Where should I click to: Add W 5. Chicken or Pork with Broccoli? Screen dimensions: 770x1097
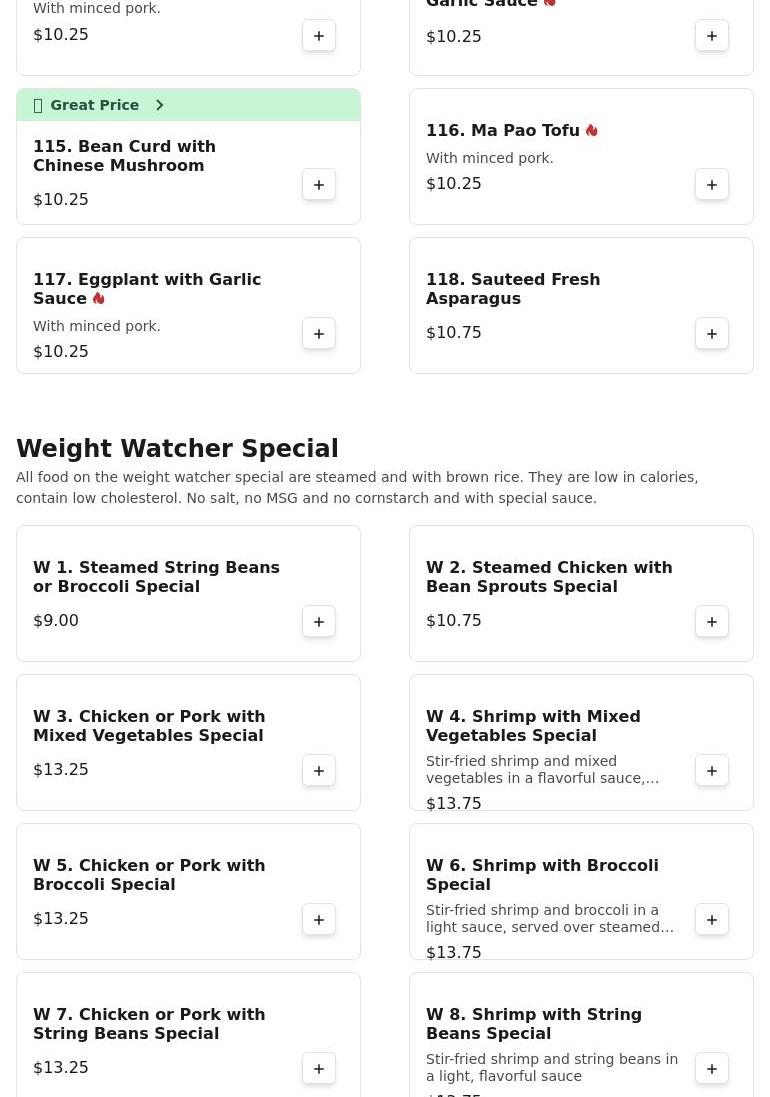[x=319, y=919]
